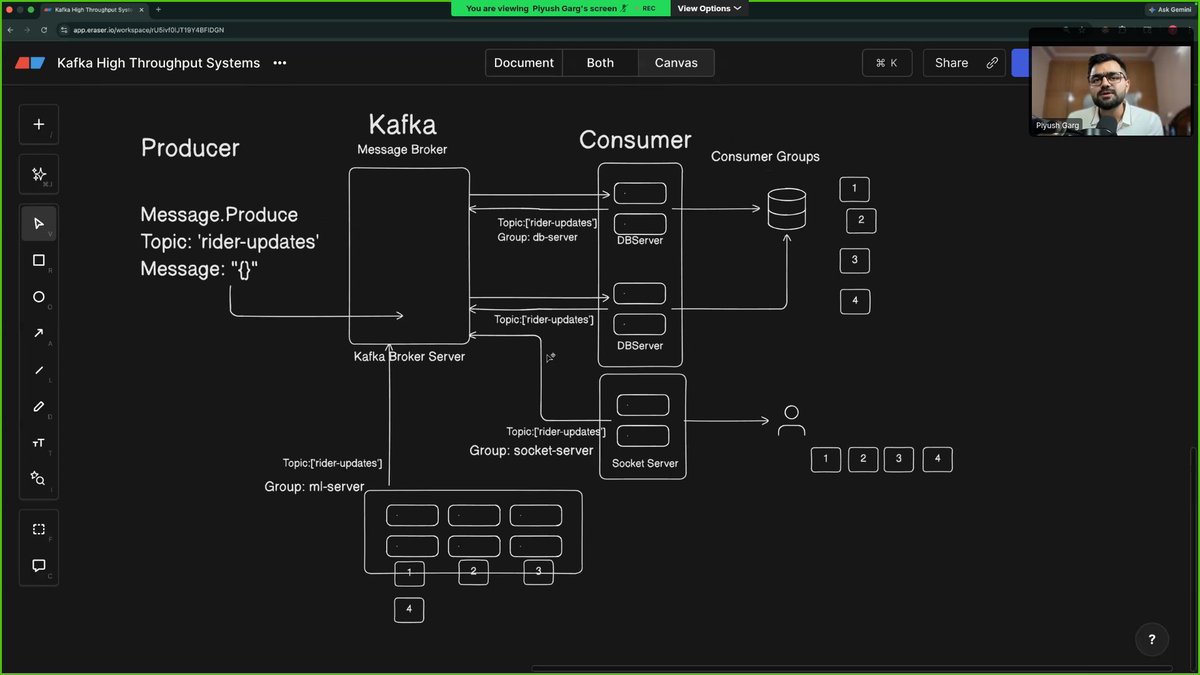Select the 'Group: socket-server' label
The image size is (1200, 675).
pyautogui.click(x=531, y=451)
